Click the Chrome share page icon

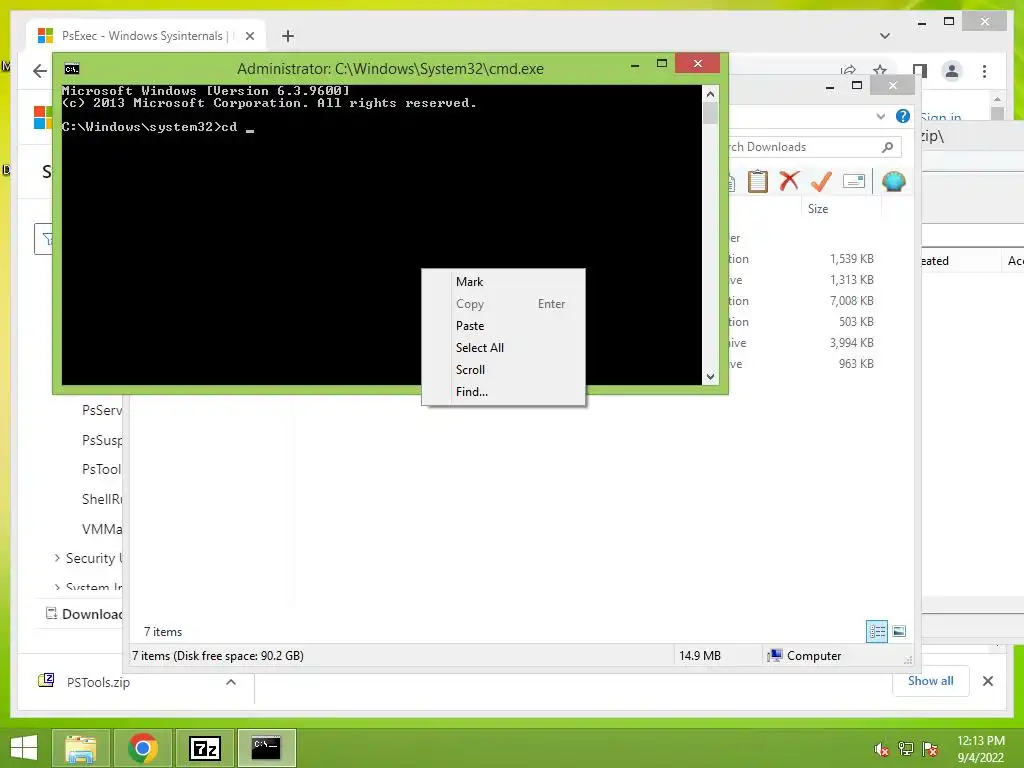[848, 70]
